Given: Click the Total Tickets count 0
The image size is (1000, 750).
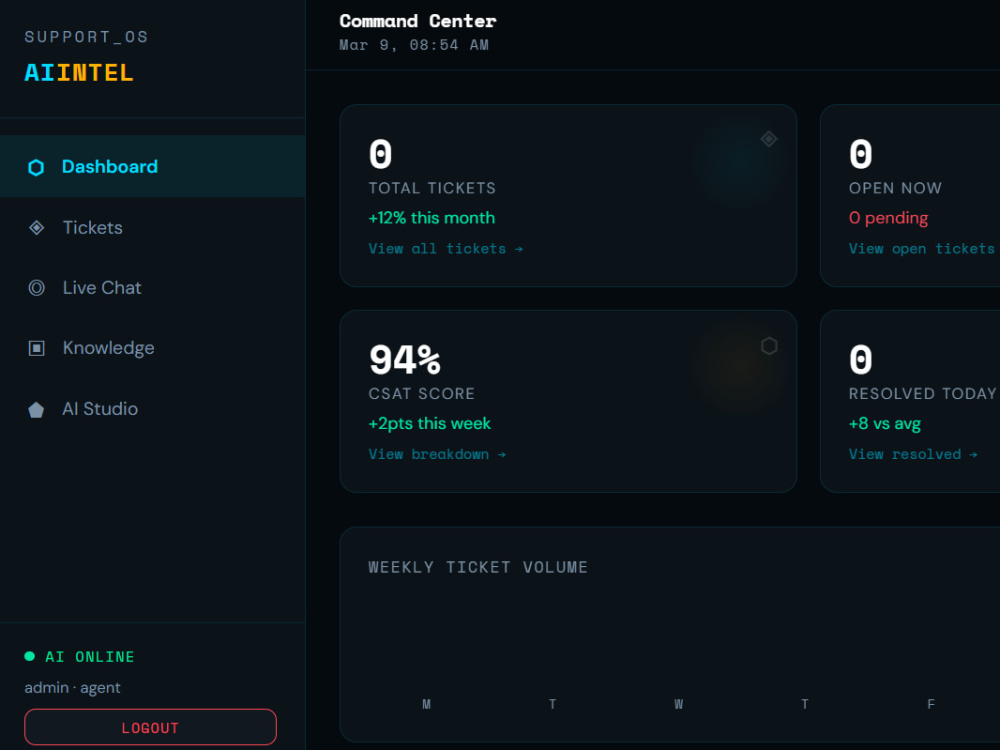Looking at the screenshot, I should (380, 154).
